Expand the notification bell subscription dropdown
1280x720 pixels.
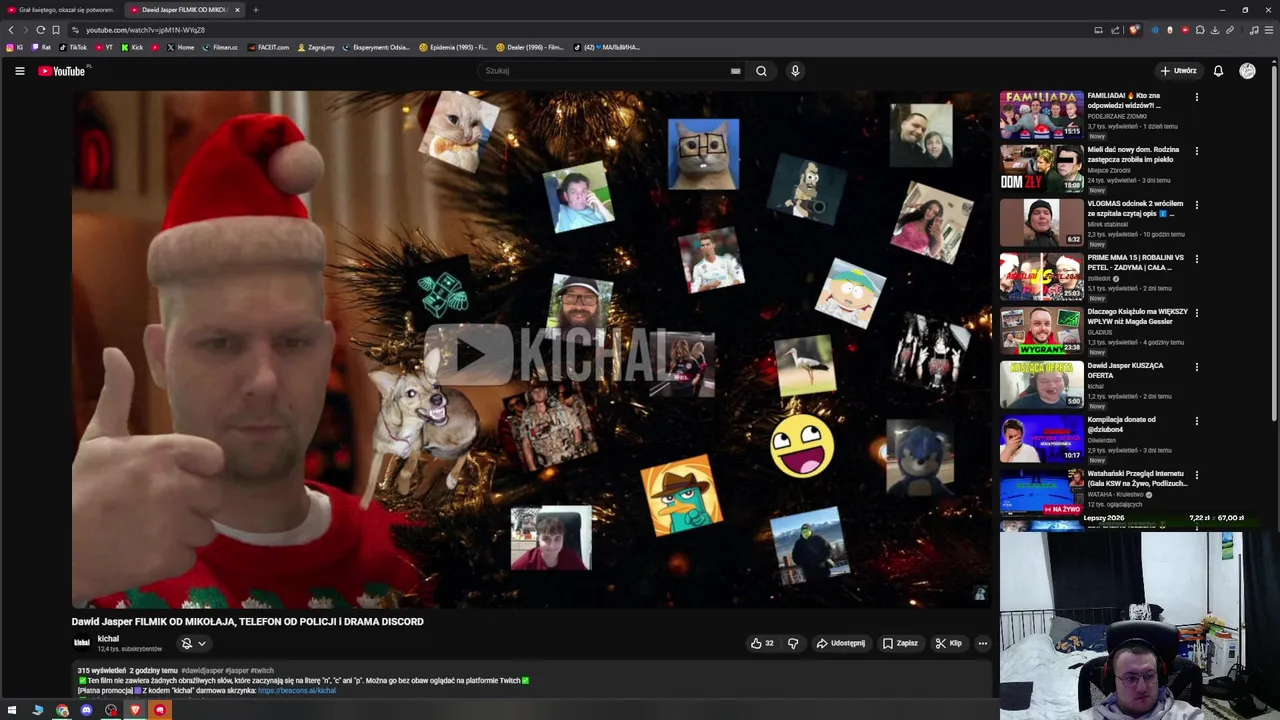click(x=193, y=643)
